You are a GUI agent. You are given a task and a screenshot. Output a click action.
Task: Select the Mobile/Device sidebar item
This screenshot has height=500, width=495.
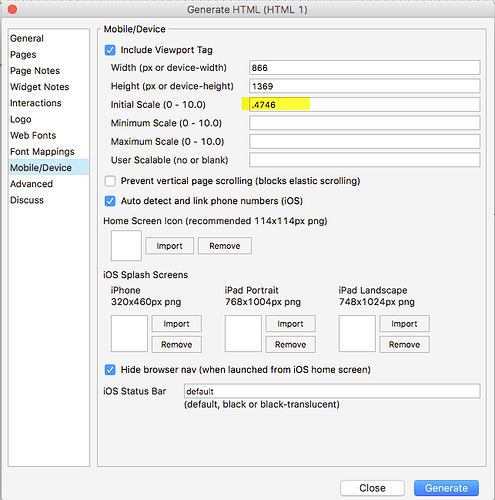point(49,167)
